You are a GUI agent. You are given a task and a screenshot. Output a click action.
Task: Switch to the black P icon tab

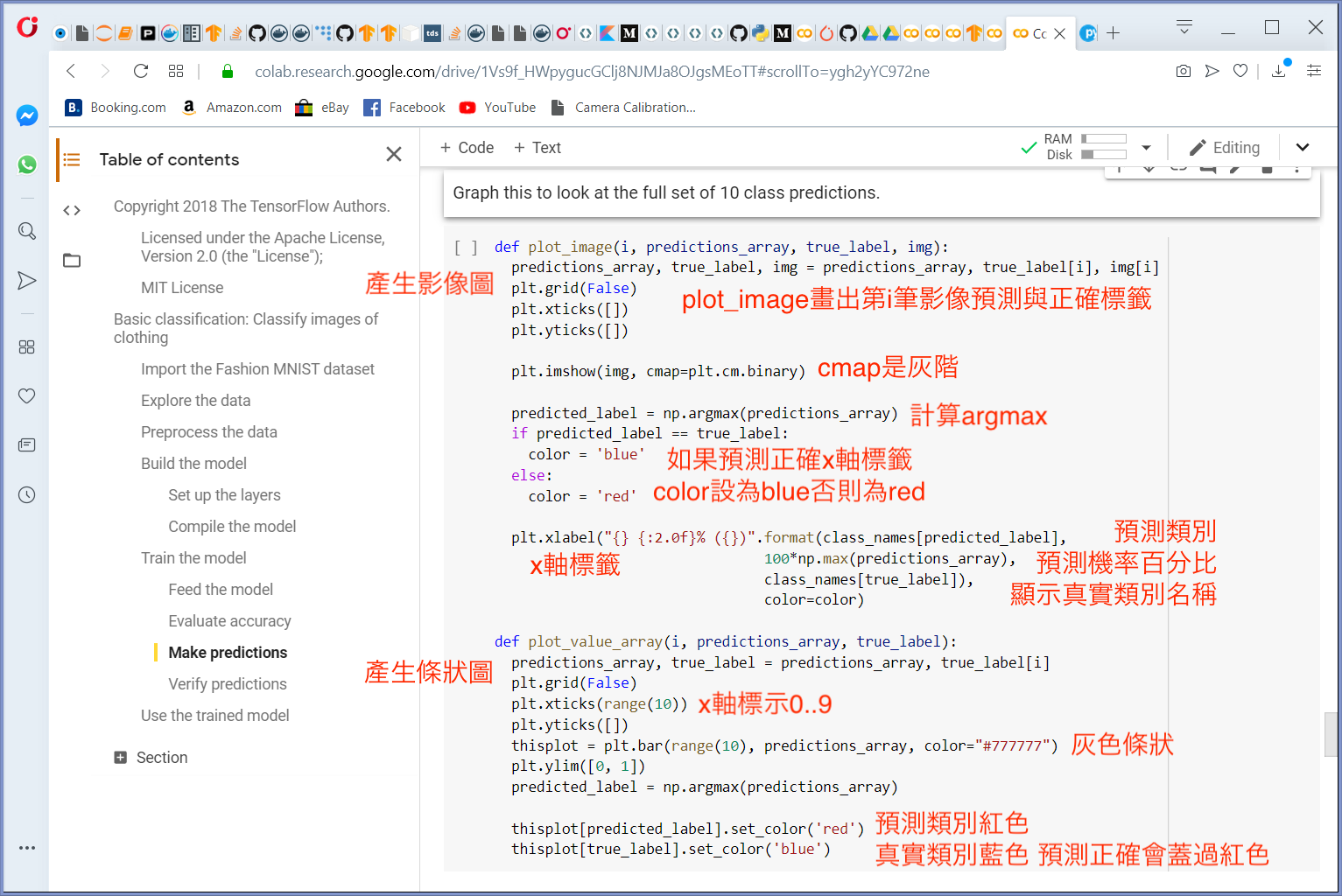[148, 33]
